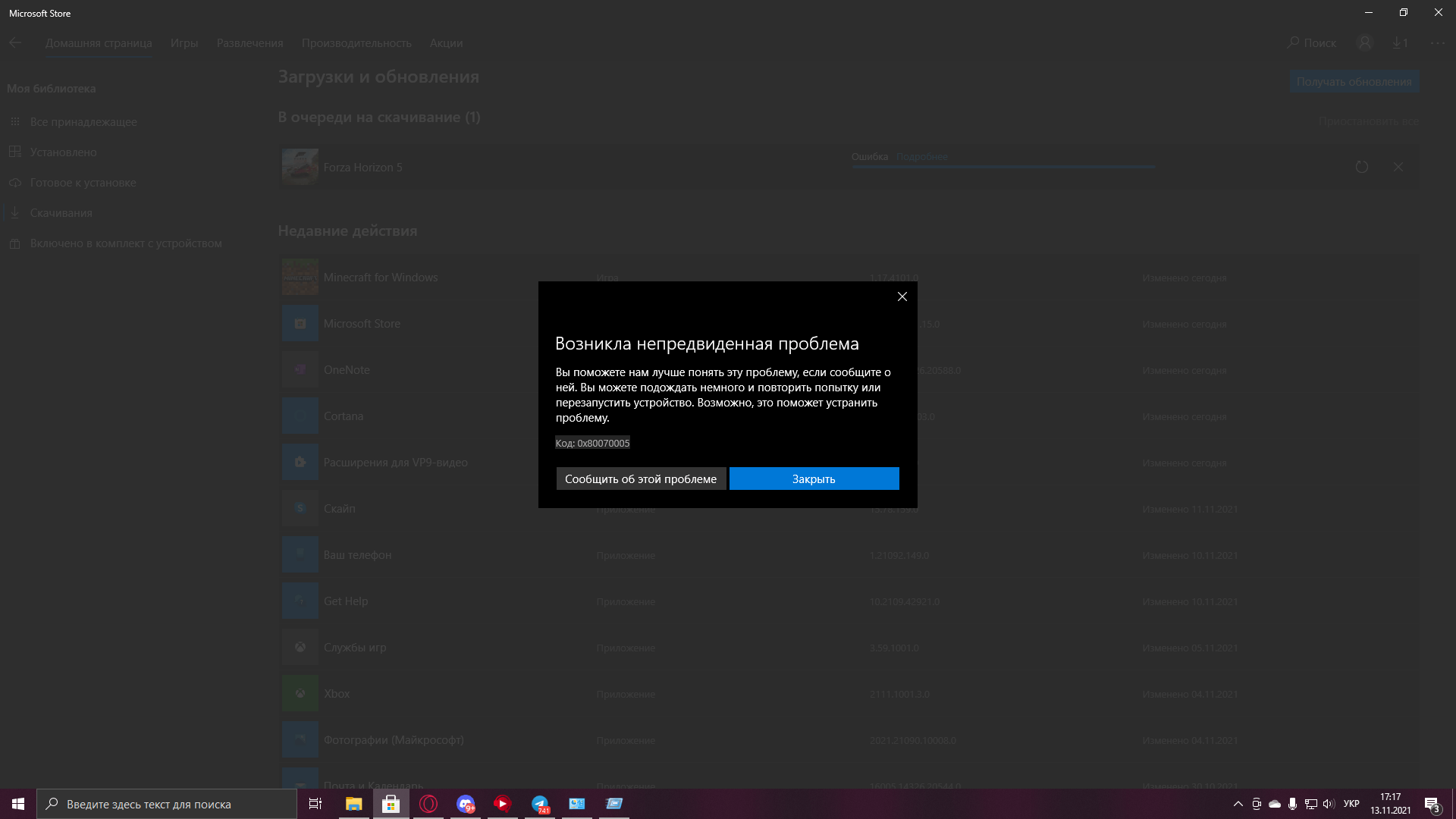
Task: Open the Opera browser taskbar icon
Action: pyautogui.click(x=428, y=804)
